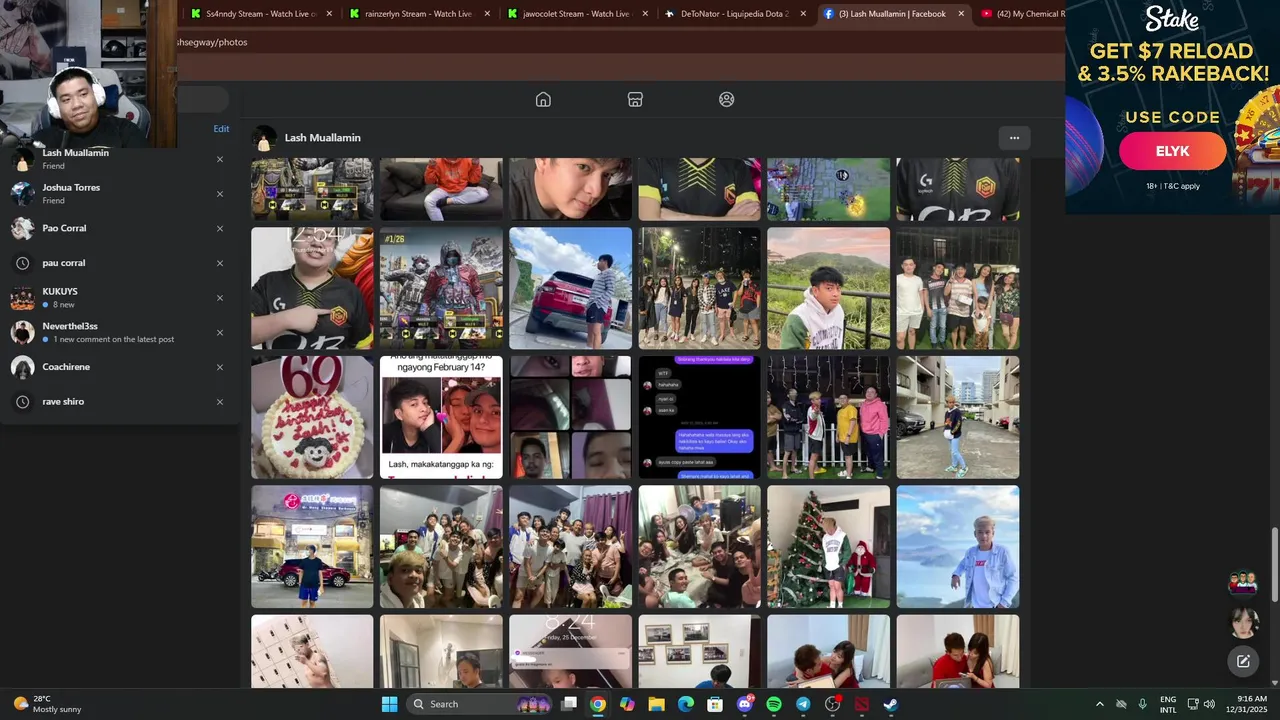1280x720 pixels.
Task: Open Google Chrome from the taskbar
Action: click(597, 704)
